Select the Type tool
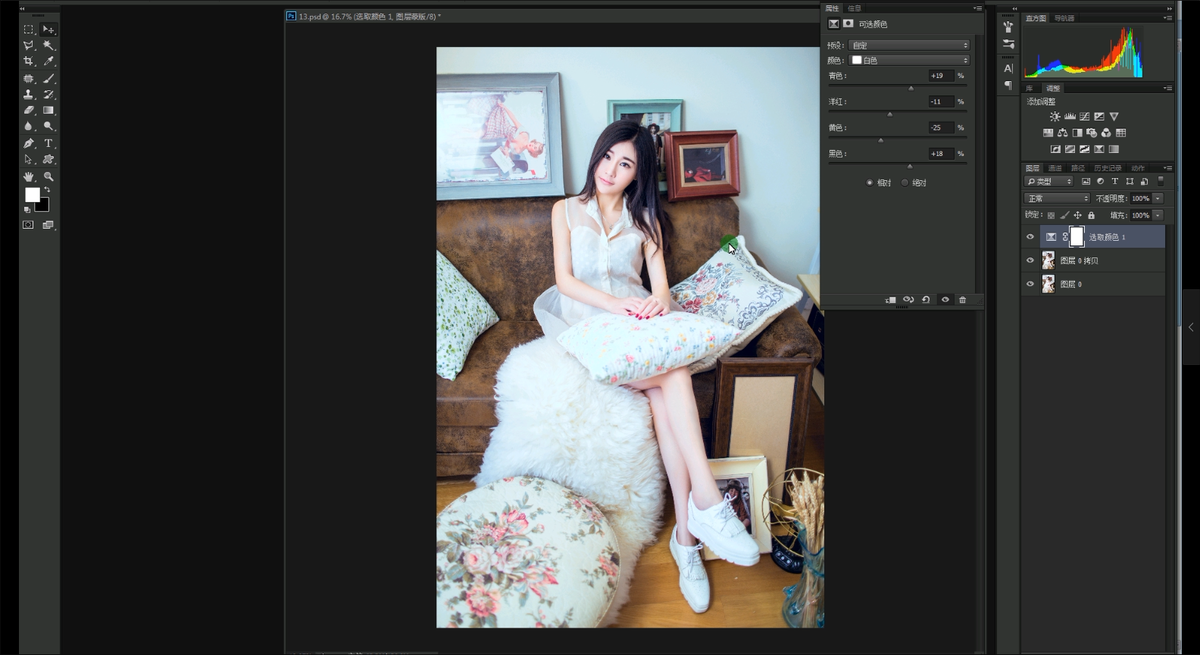1200x655 pixels. click(48, 143)
